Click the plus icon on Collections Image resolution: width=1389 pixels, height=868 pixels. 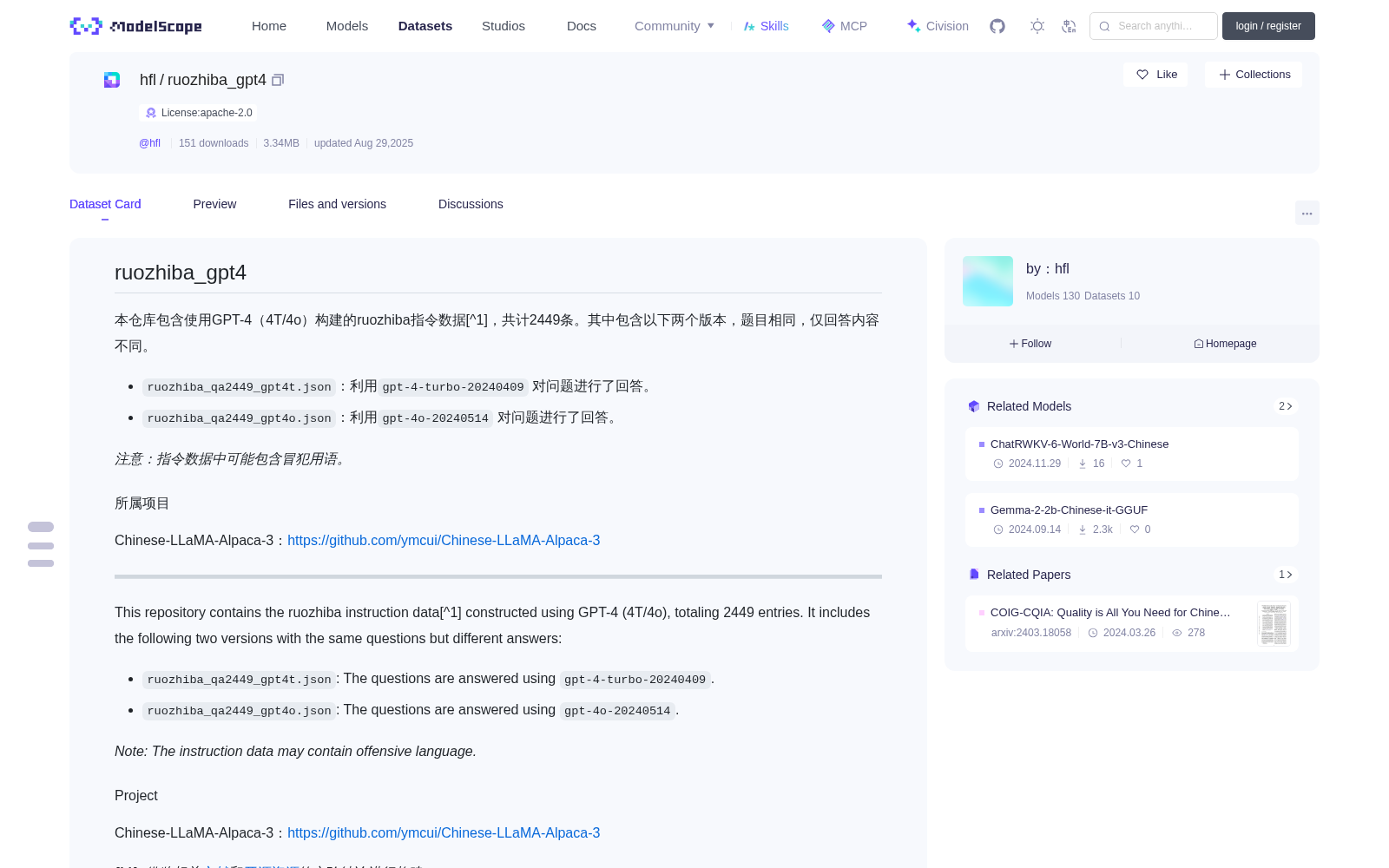click(1225, 75)
